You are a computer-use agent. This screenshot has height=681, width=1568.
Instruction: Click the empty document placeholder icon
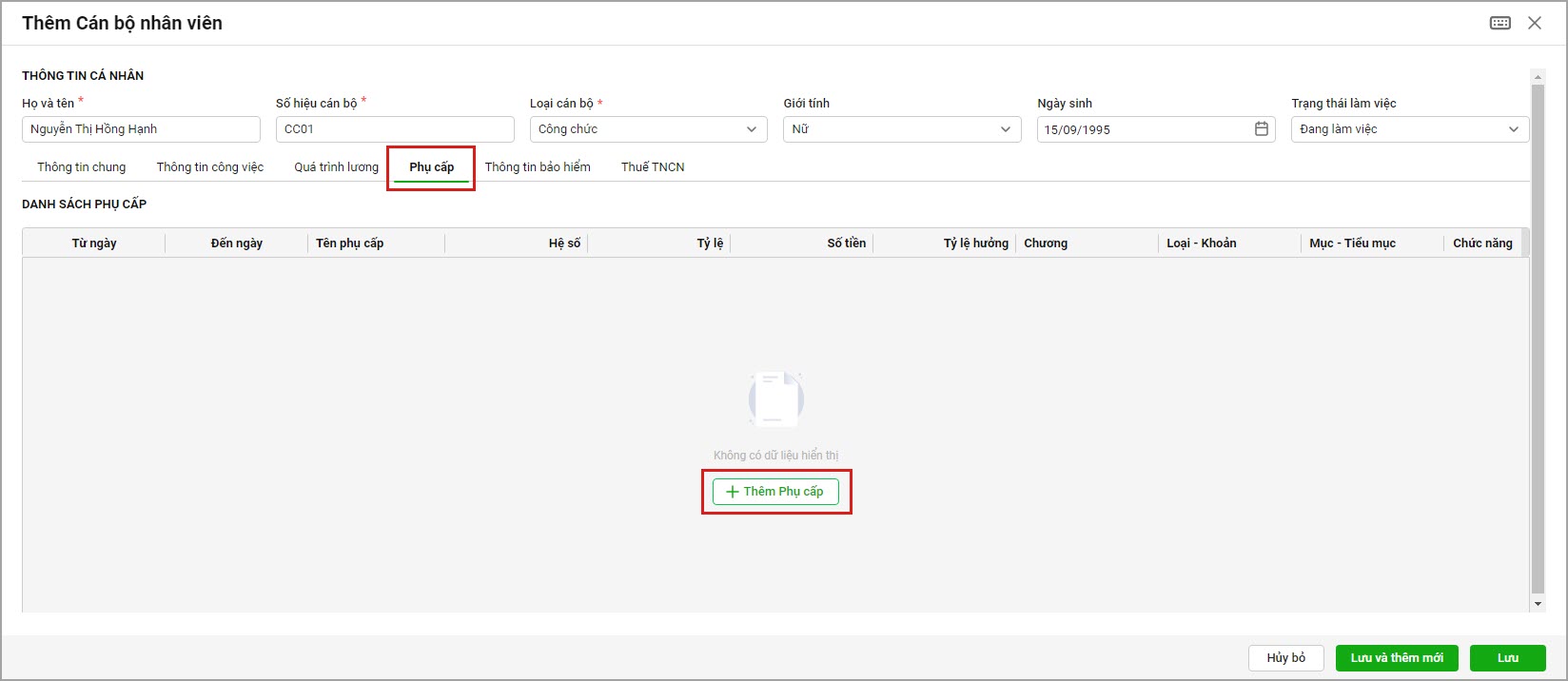coord(775,399)
